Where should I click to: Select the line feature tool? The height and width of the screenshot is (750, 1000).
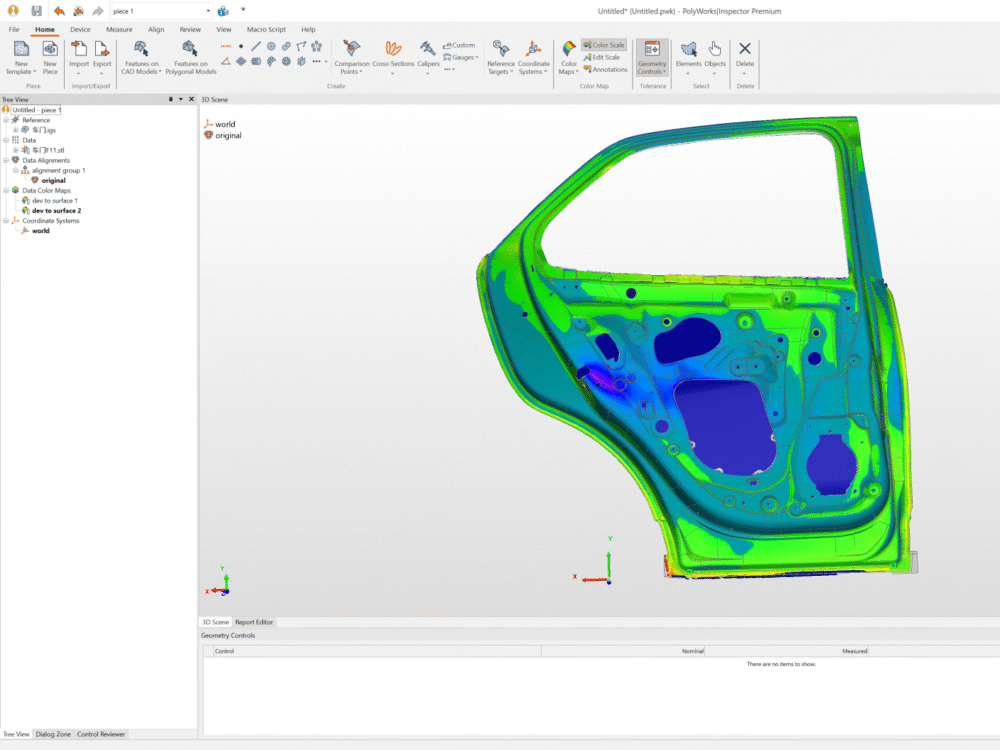pyautogui.click(x=256, y=46)
